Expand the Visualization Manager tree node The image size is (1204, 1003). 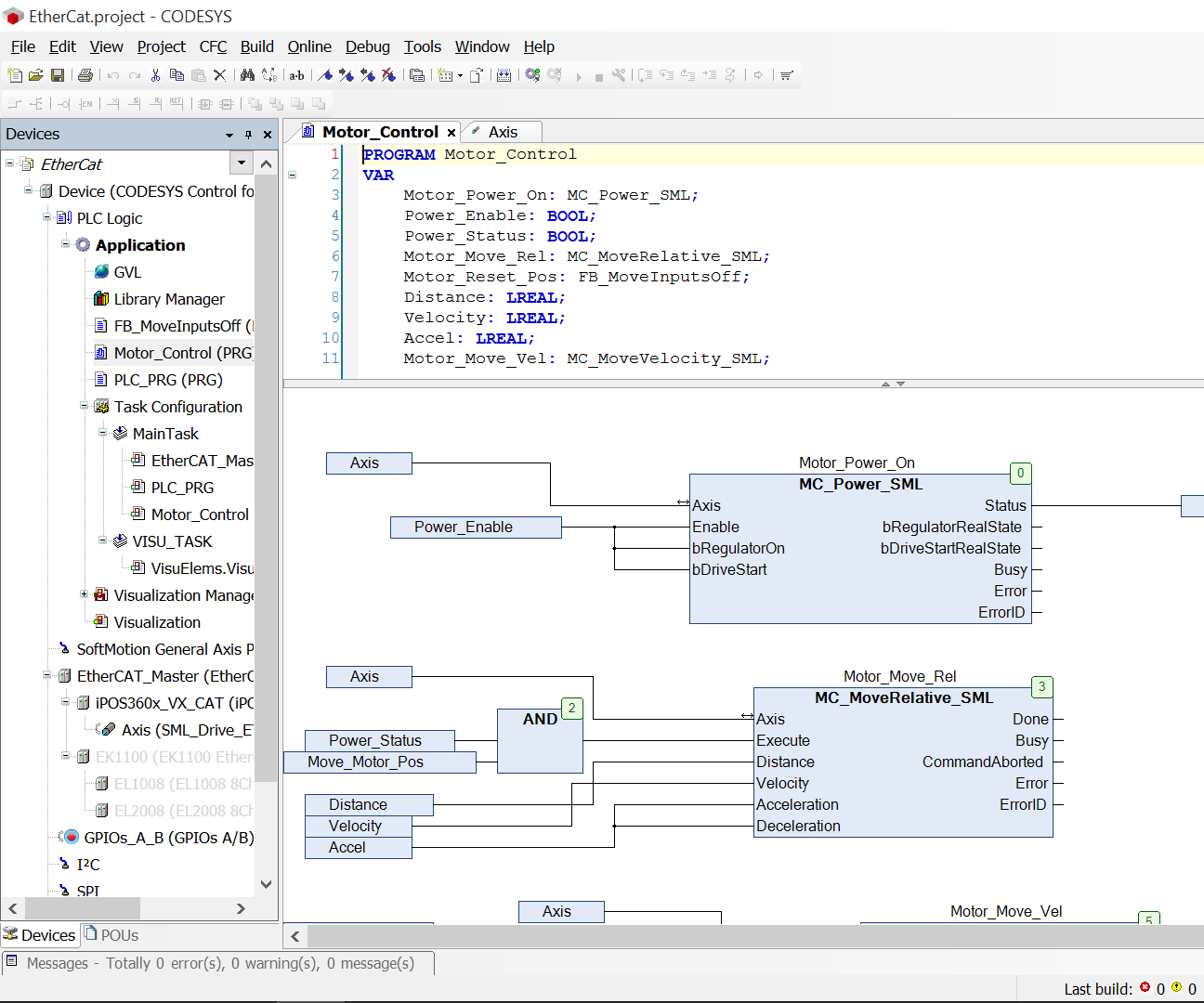point(85,594)
